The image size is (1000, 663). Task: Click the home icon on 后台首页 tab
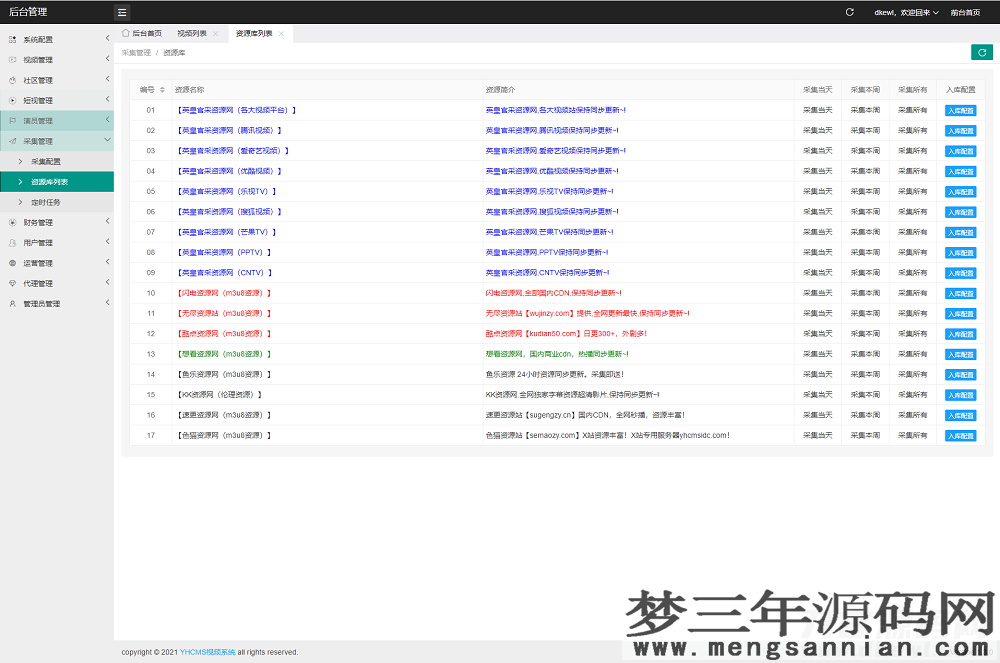(126, 34)
